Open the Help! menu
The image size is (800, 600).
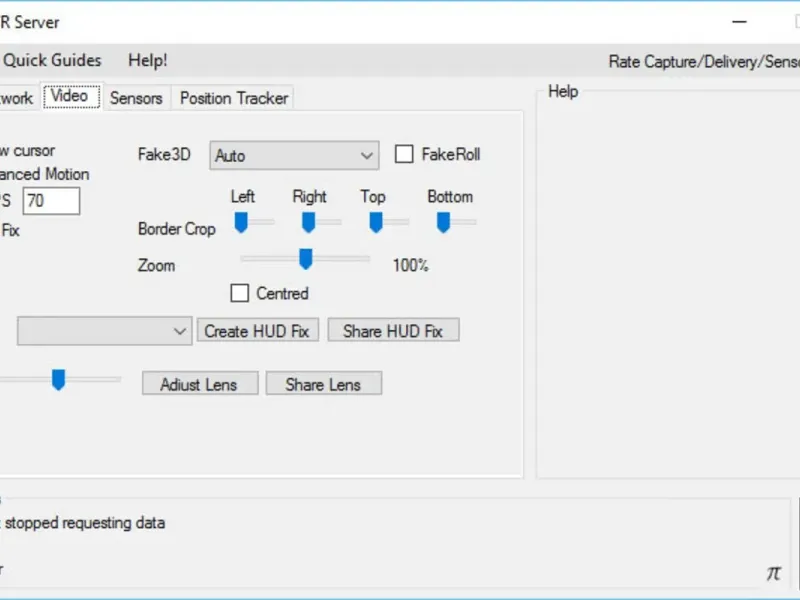click(147, 60)
